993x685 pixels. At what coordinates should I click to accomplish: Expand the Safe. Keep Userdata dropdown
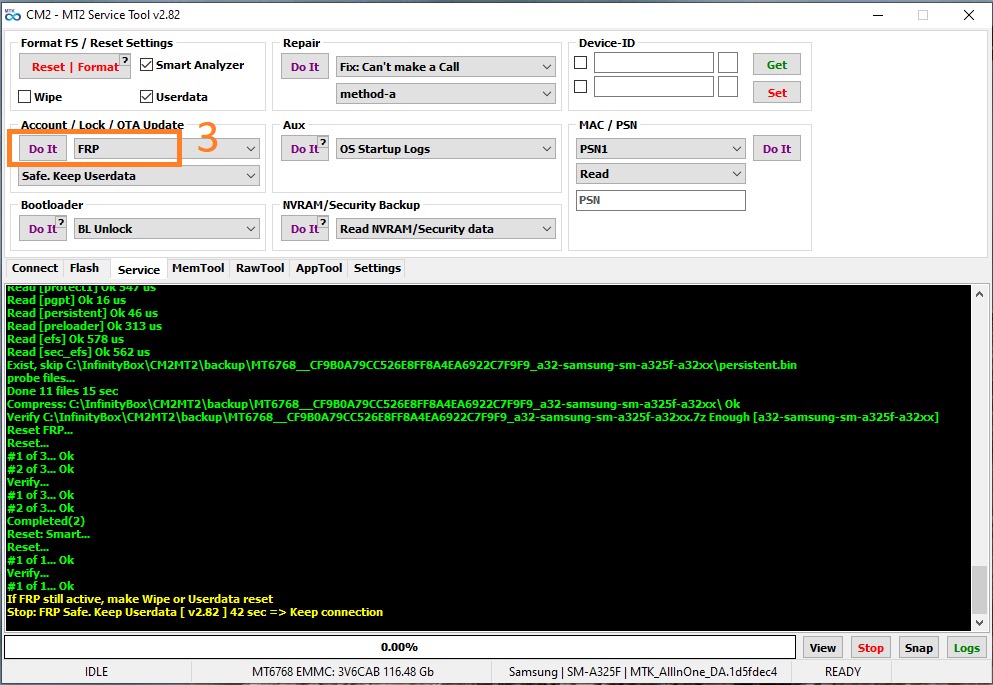coord(139,176)
